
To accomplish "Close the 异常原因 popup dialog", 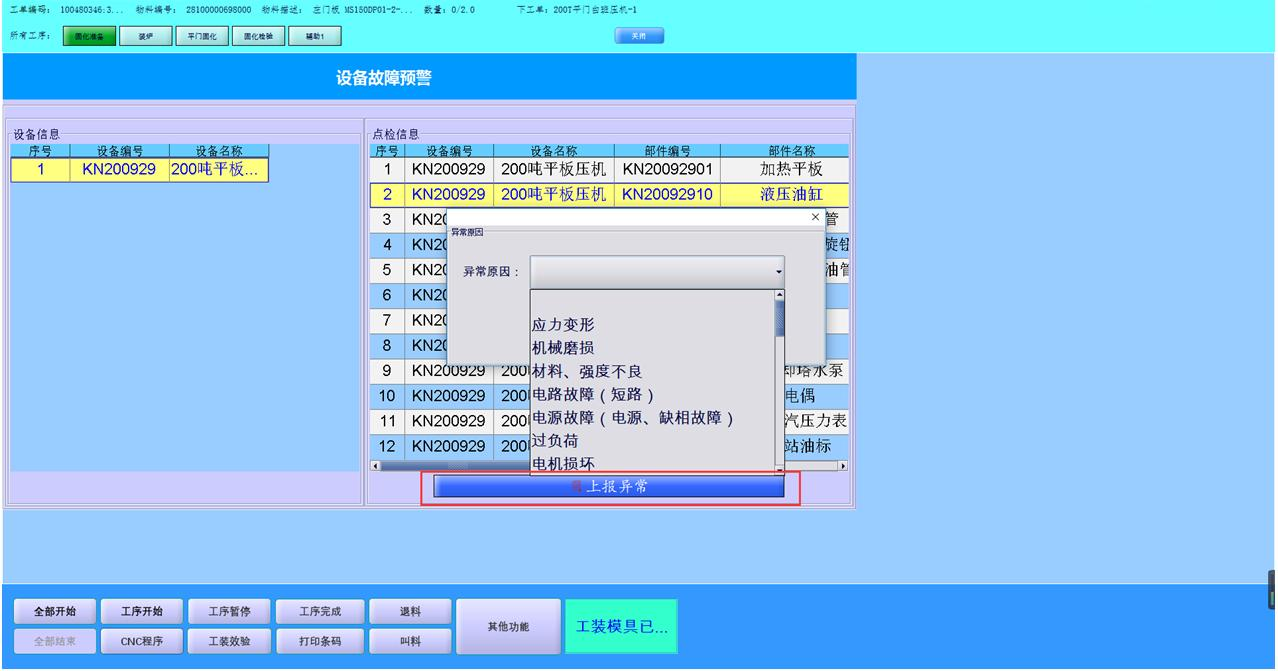I will coord(815,217).
